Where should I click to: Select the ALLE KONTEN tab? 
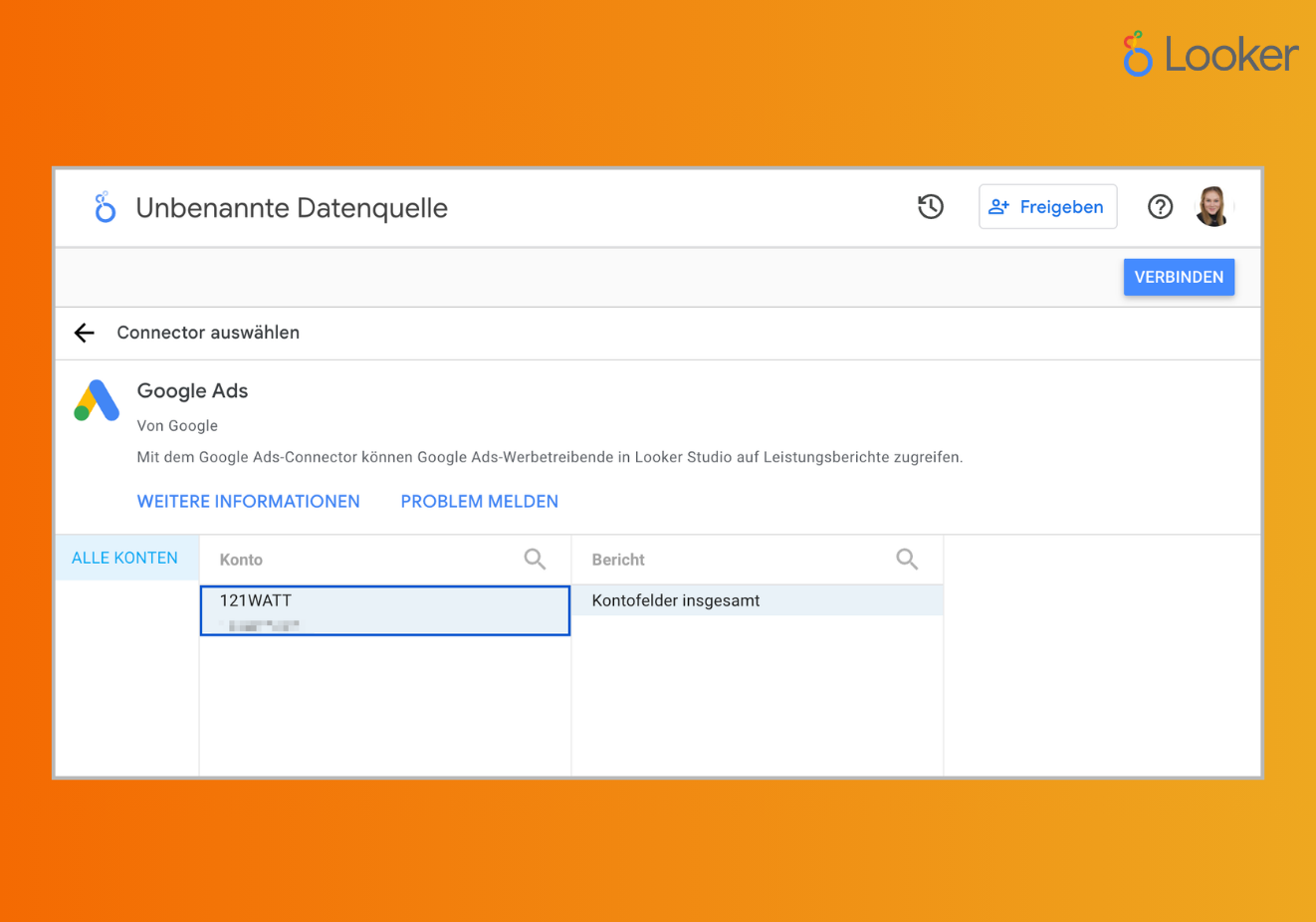point(125,559)
